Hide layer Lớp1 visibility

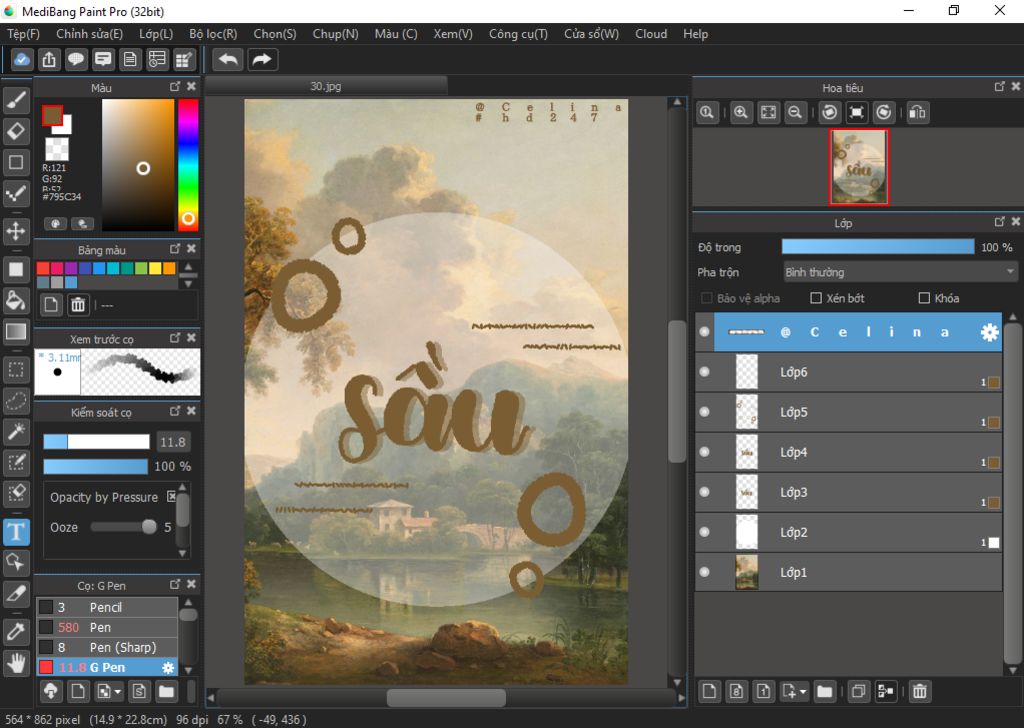pyautogui.click(x=704, y=572)
